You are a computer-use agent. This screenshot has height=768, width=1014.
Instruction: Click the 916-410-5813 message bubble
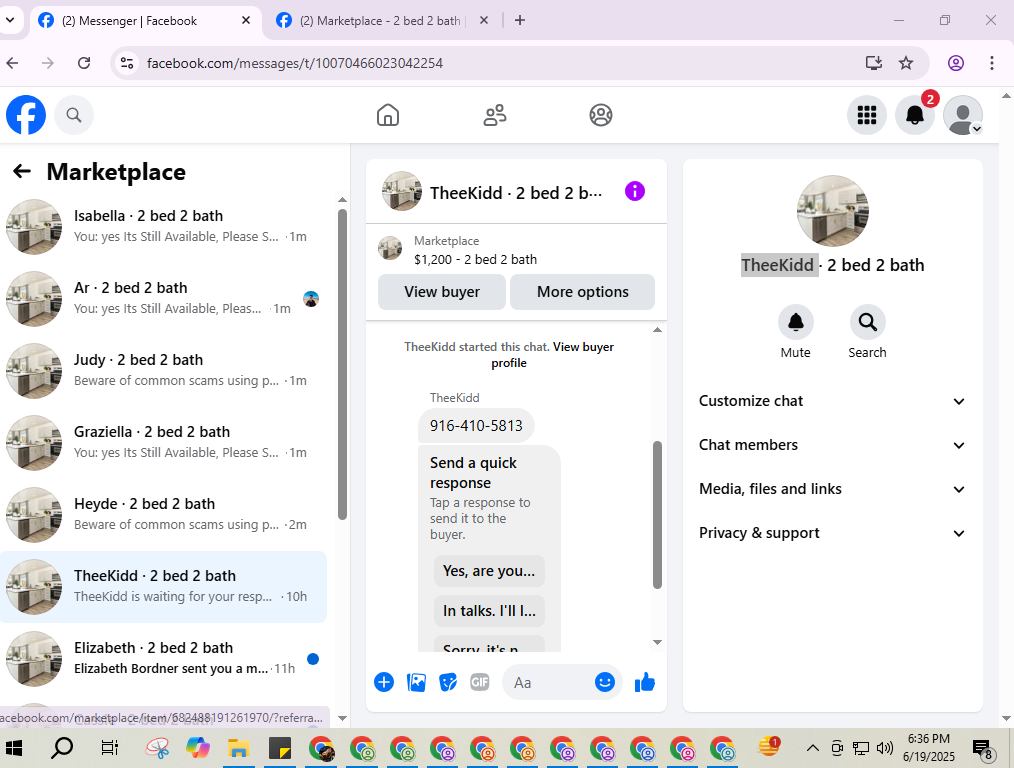pos(476,425)
